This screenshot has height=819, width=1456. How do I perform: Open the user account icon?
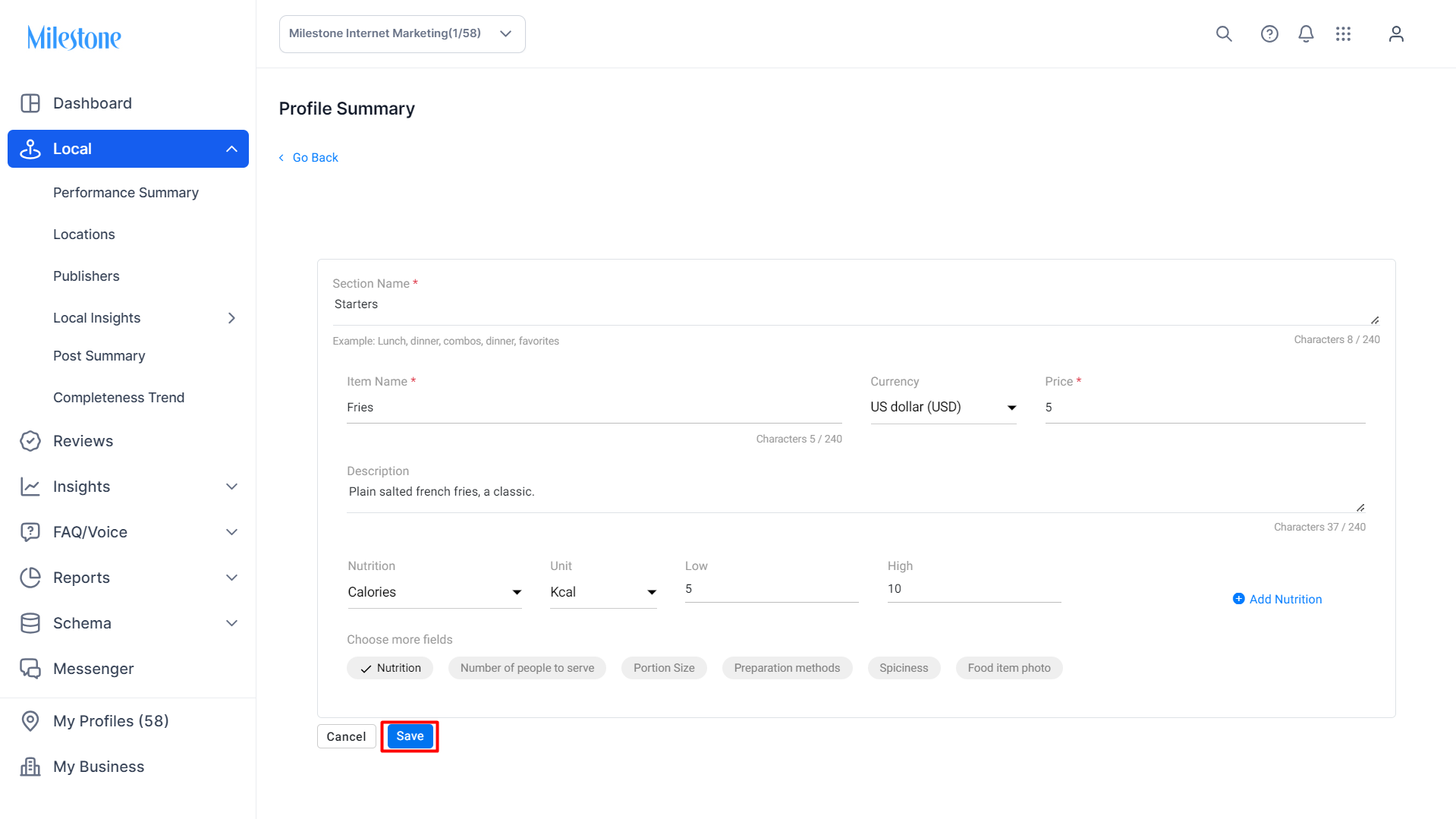1396,34
